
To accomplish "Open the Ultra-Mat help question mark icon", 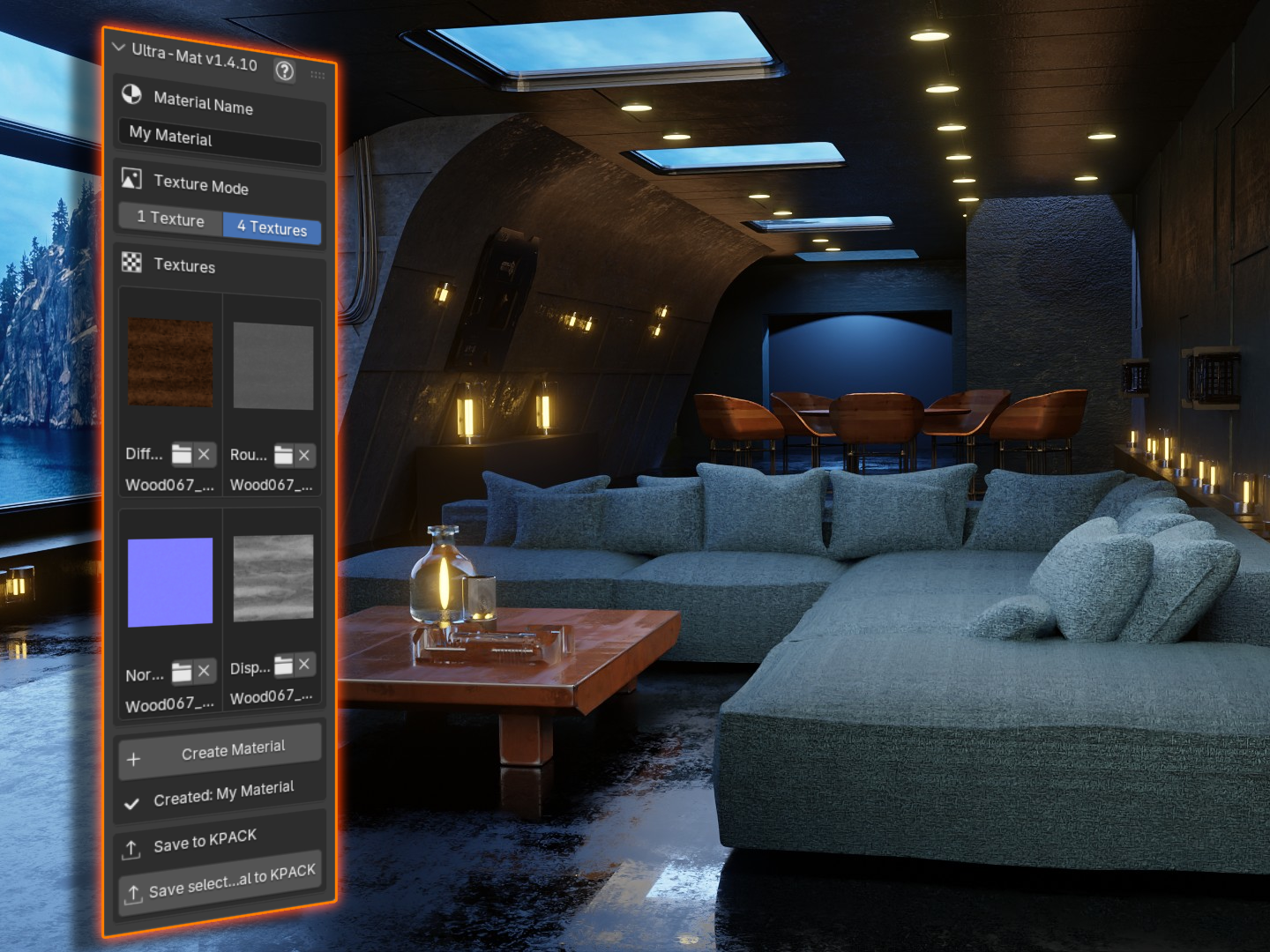I will [x=284, y=71].
